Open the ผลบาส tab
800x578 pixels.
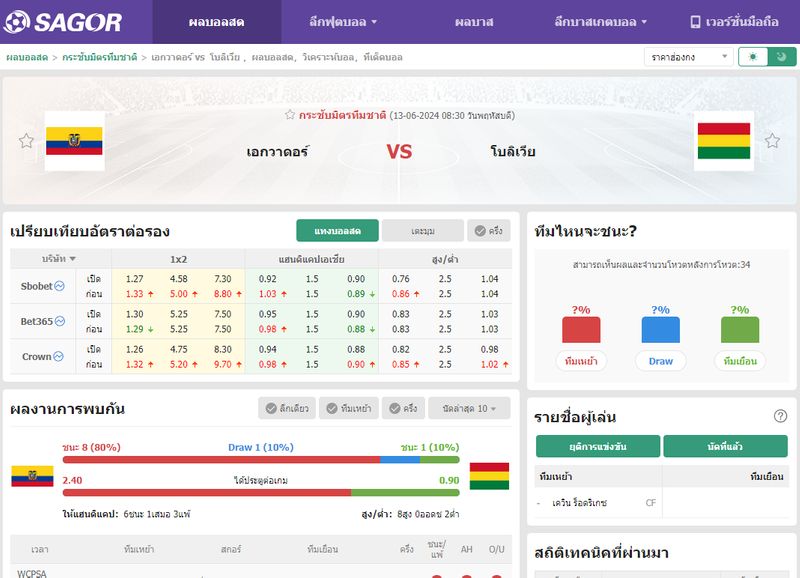click(474, 22)
